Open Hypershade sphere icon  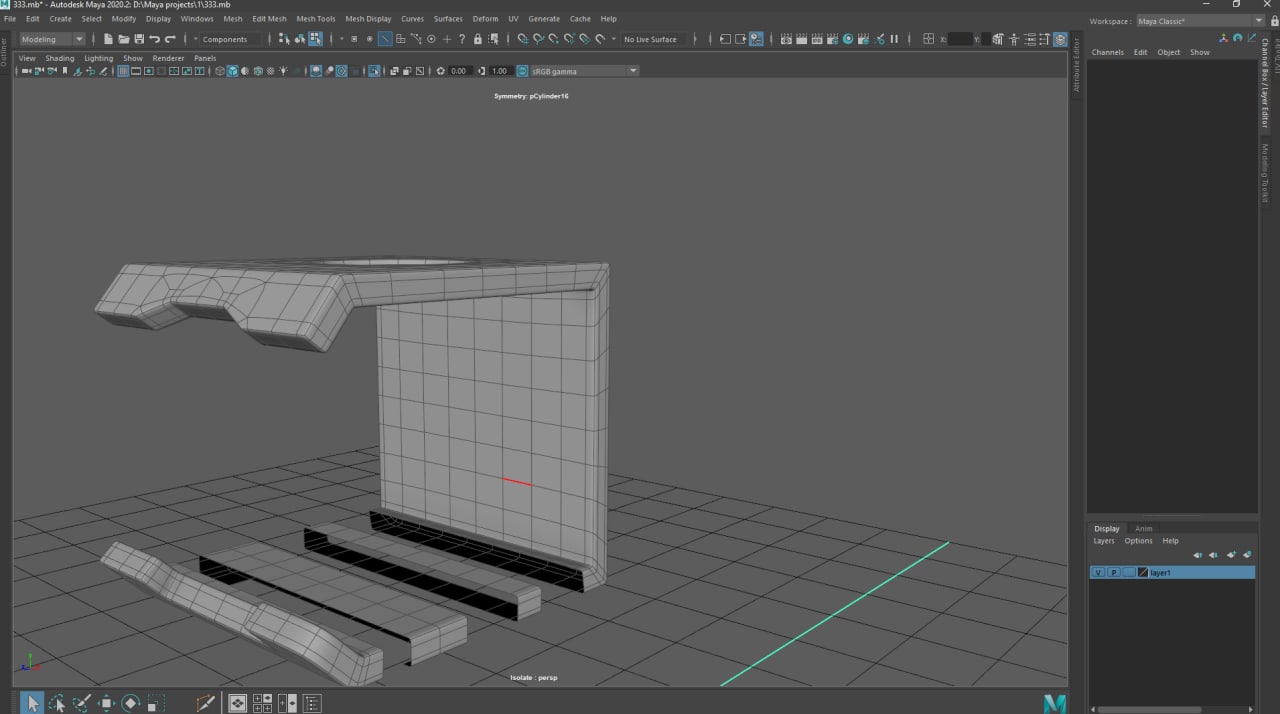click(848, 39)
